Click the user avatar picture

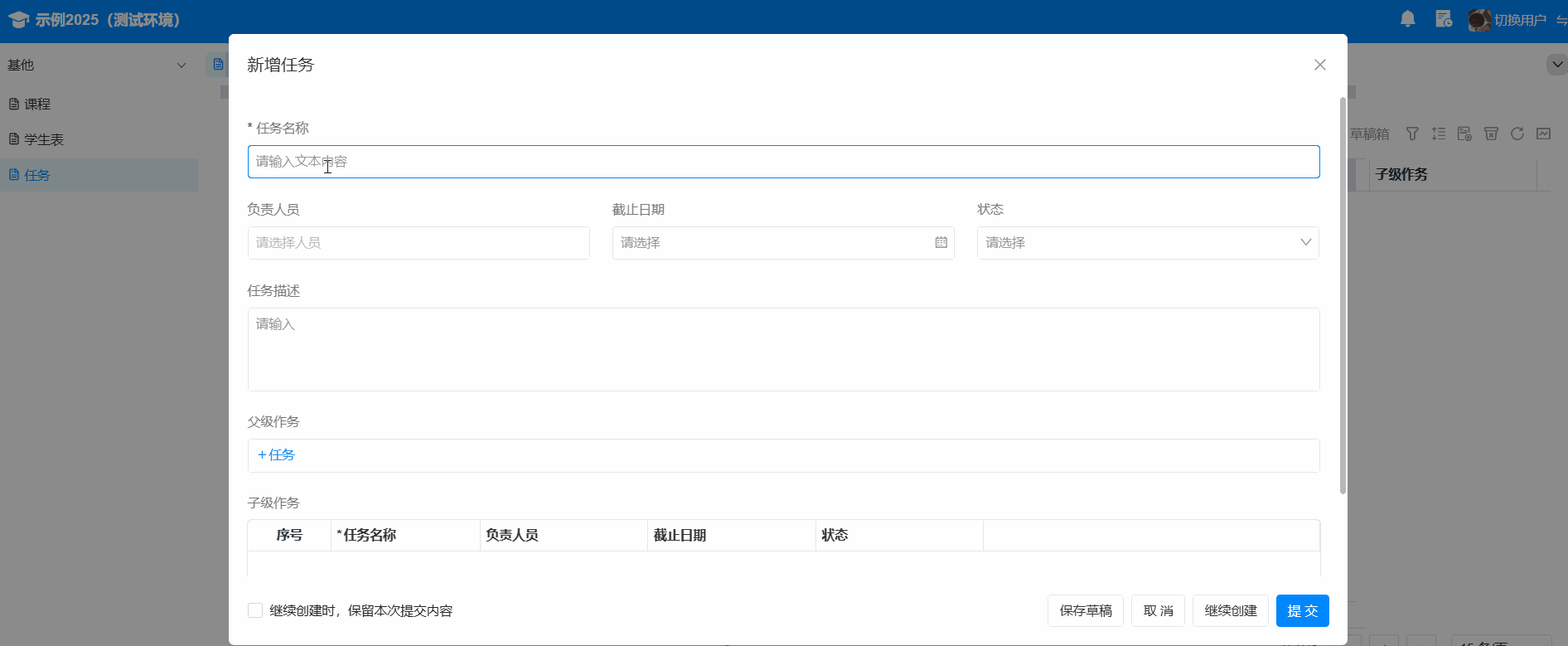point(1478,20)
